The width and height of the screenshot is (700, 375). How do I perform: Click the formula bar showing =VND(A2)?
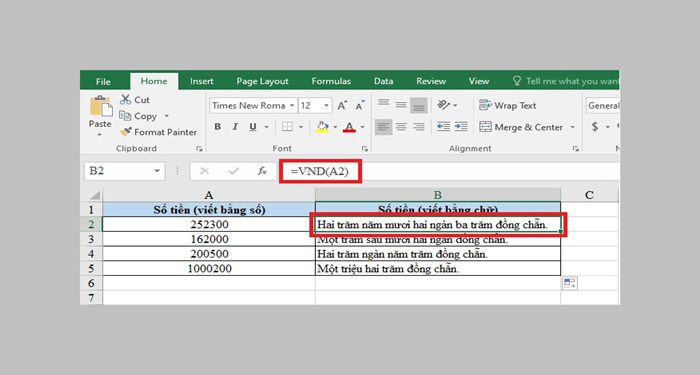(x=449, y=171)
